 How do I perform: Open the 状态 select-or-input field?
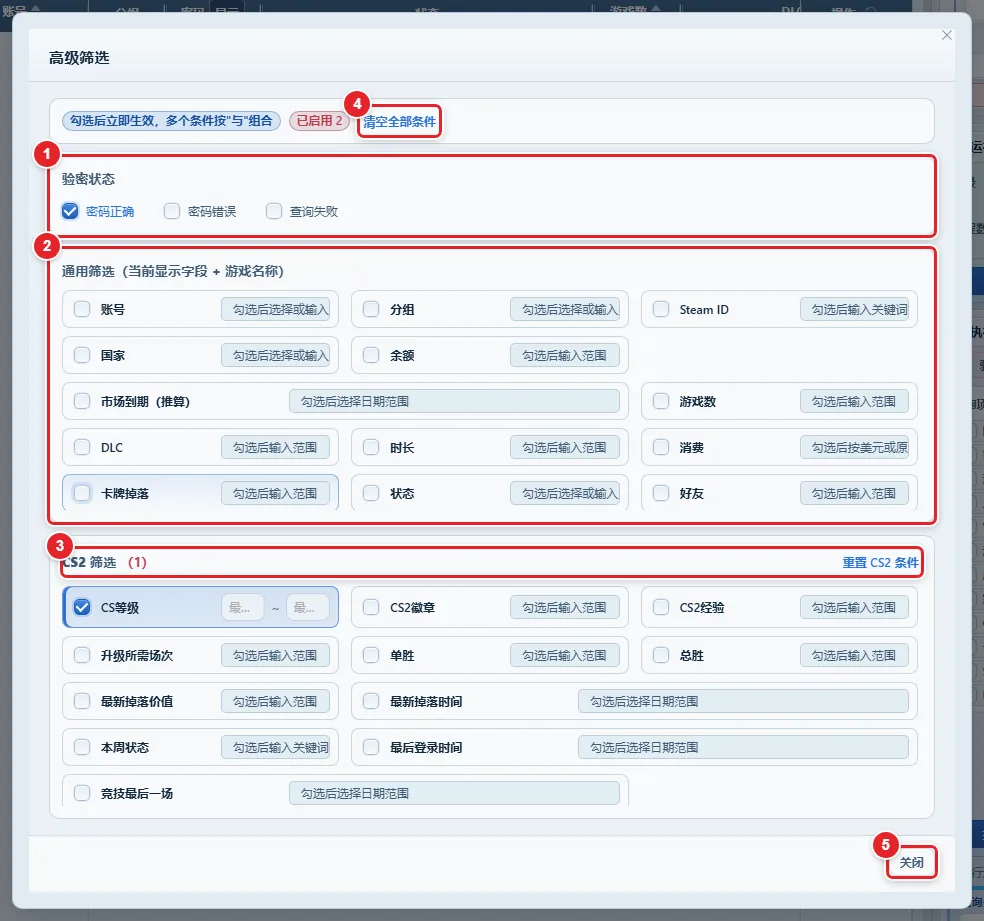[565, 493]
